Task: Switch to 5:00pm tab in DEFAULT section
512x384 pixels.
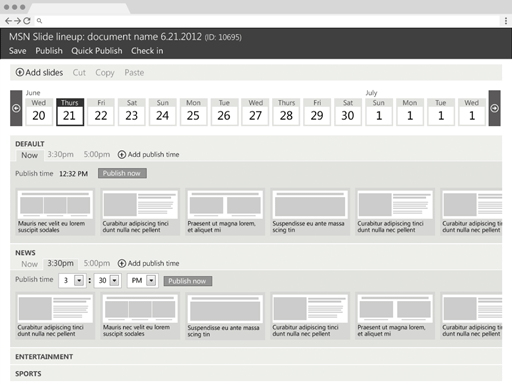Action: pos(97,154)
